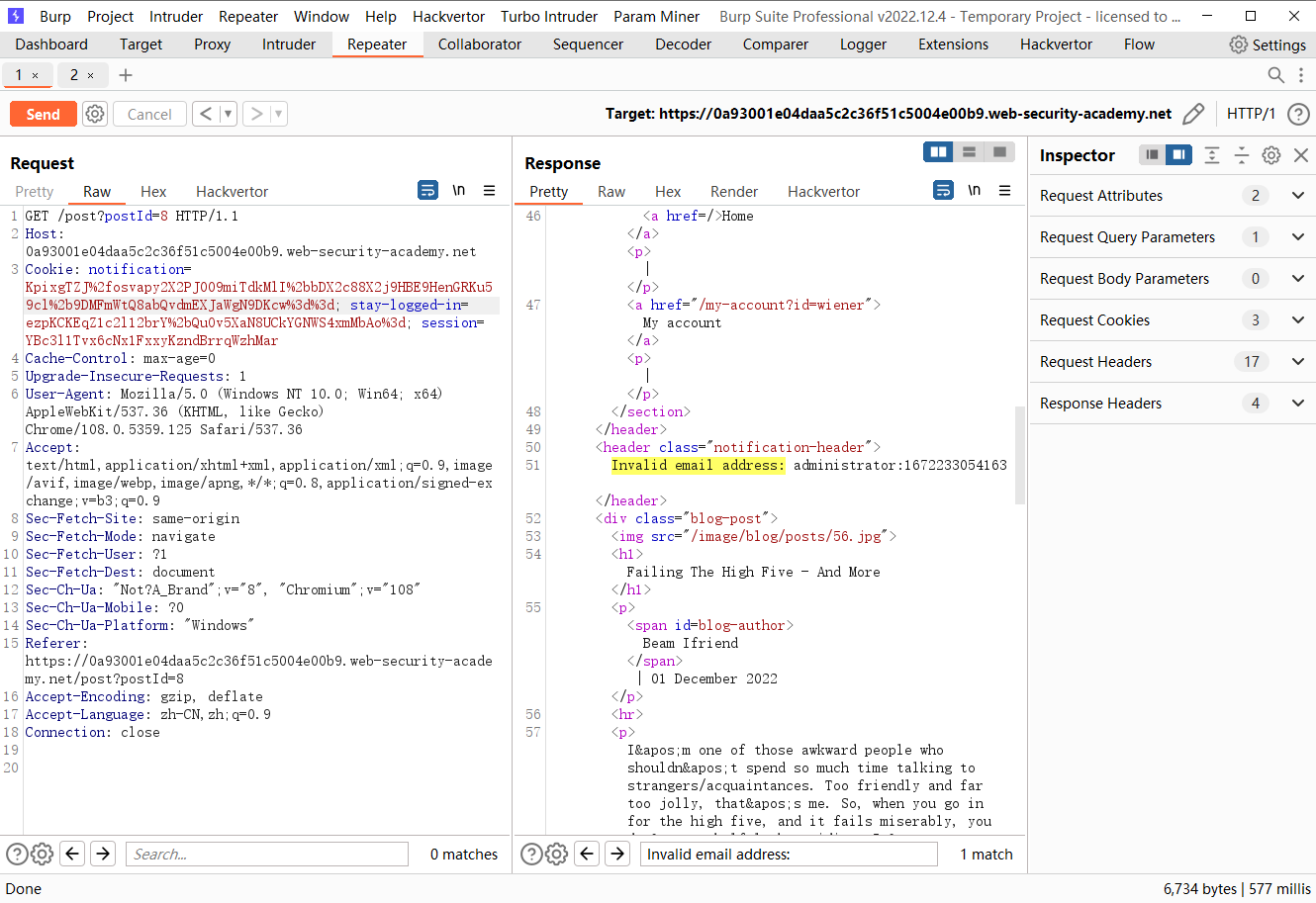Collapse all Inspector sections icon
Image resolution: width=1316 pixels, height=903 pixels.
click(x=1242, y=154)
